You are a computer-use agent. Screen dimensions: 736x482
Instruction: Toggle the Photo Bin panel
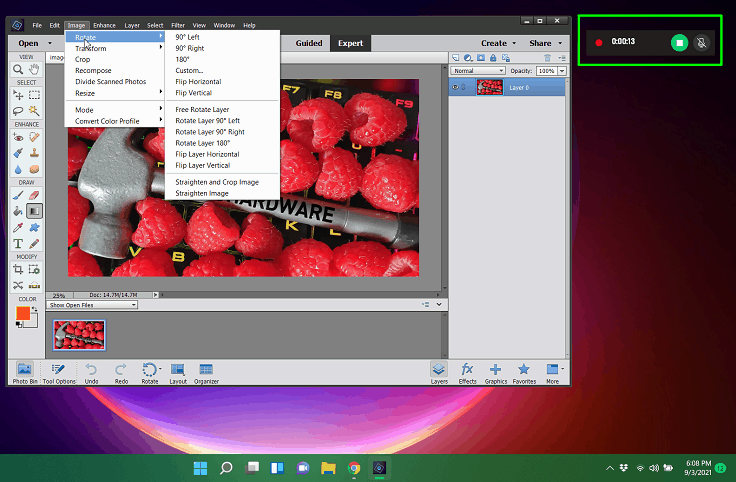(x=25, y=373)
